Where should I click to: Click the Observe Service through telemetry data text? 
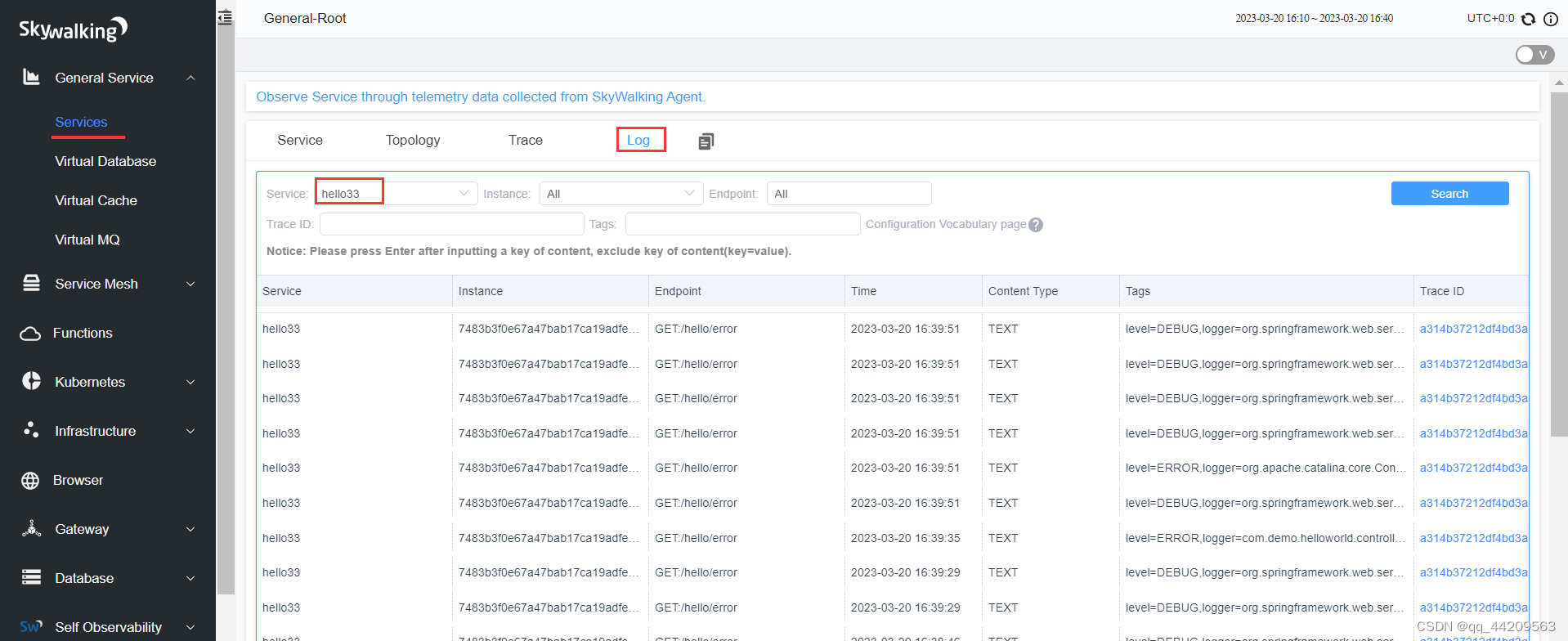pos(481,96)
